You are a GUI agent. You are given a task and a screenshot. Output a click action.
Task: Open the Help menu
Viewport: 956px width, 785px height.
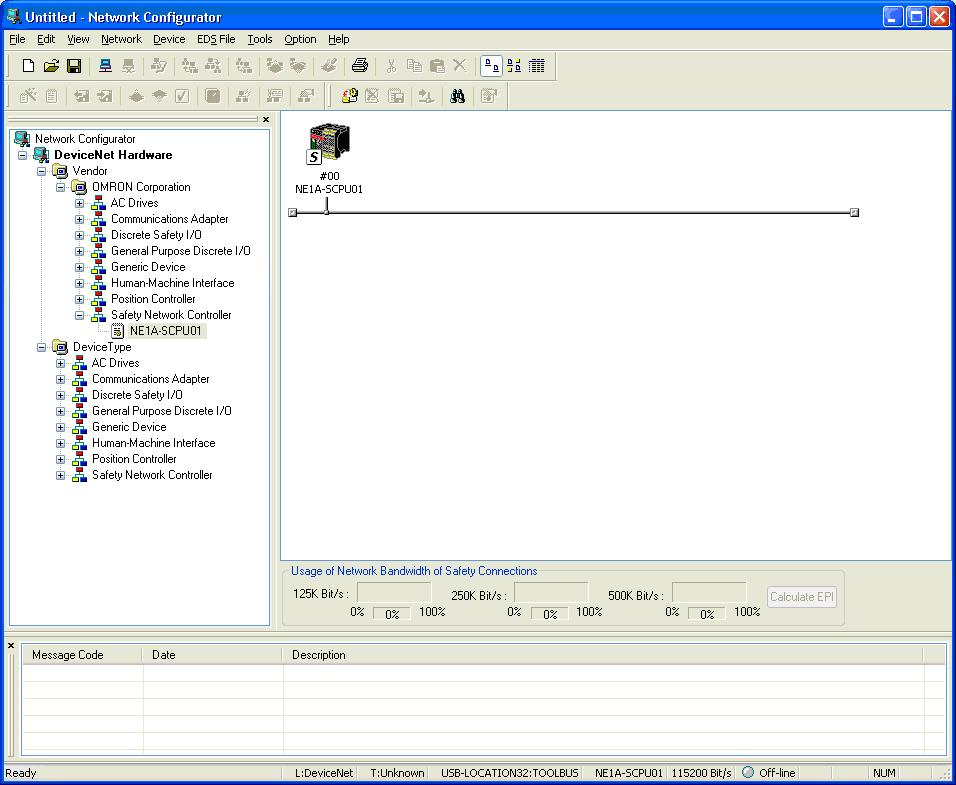[338, 39]
